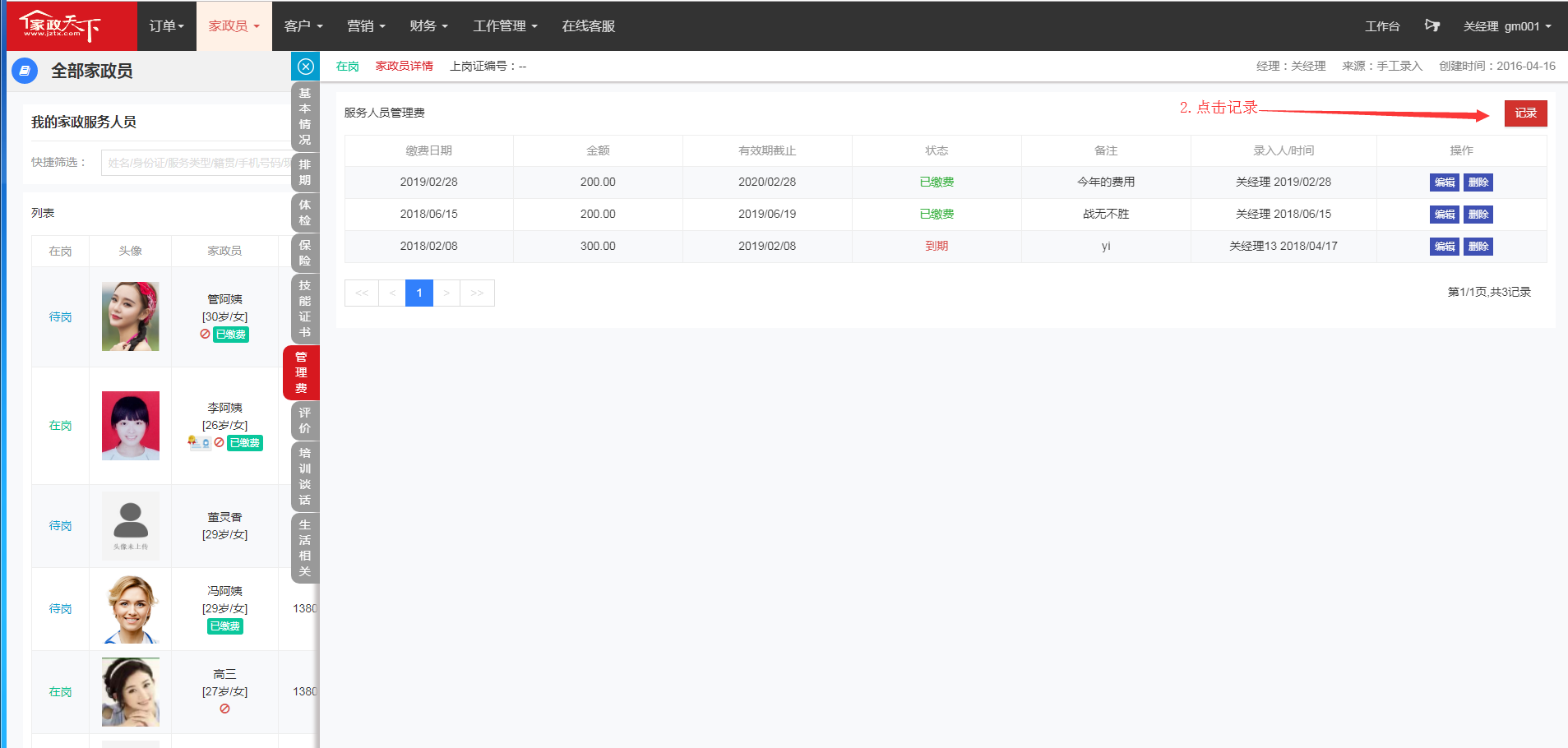Click 待岗 status link for 冯阿姨

point(60,609)
